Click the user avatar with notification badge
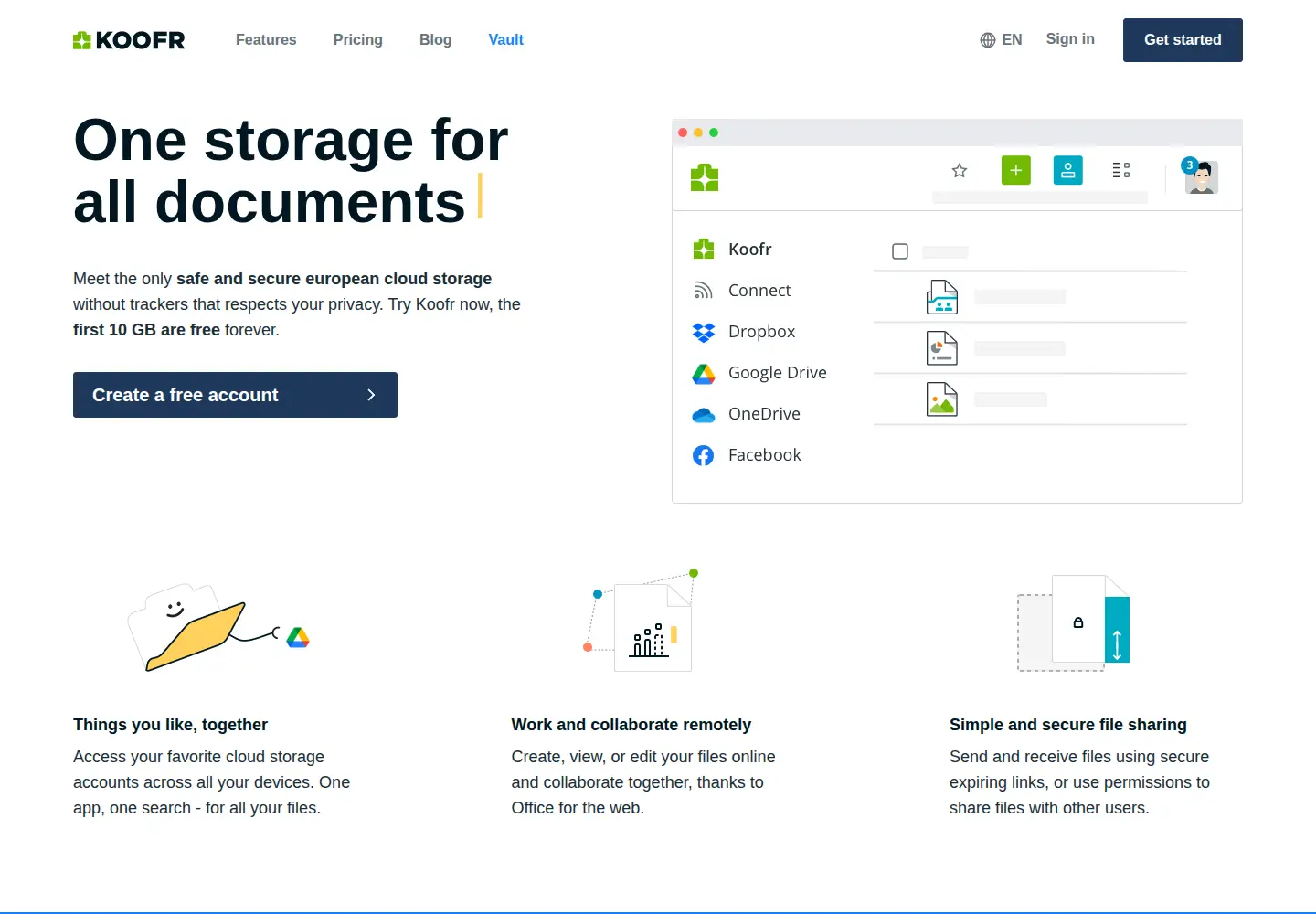 point(1200,175)
